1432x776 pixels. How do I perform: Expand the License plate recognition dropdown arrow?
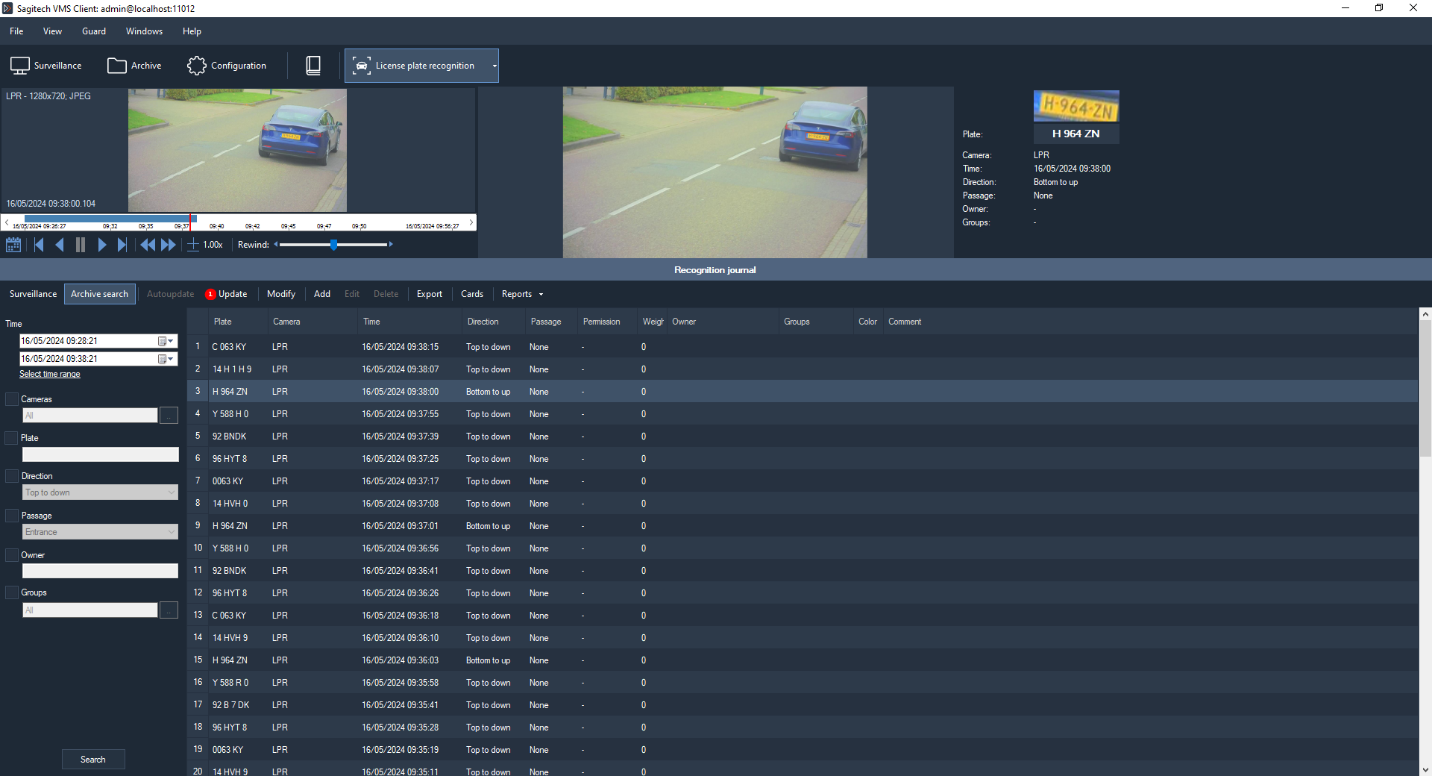[x=494, y=66]
